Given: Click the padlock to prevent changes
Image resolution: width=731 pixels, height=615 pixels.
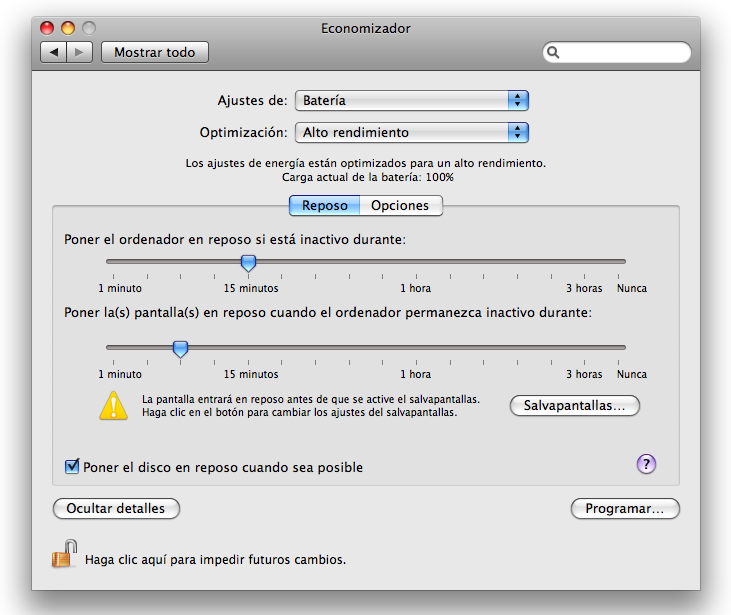Looking at the screenshot, I should click(65, 554).
